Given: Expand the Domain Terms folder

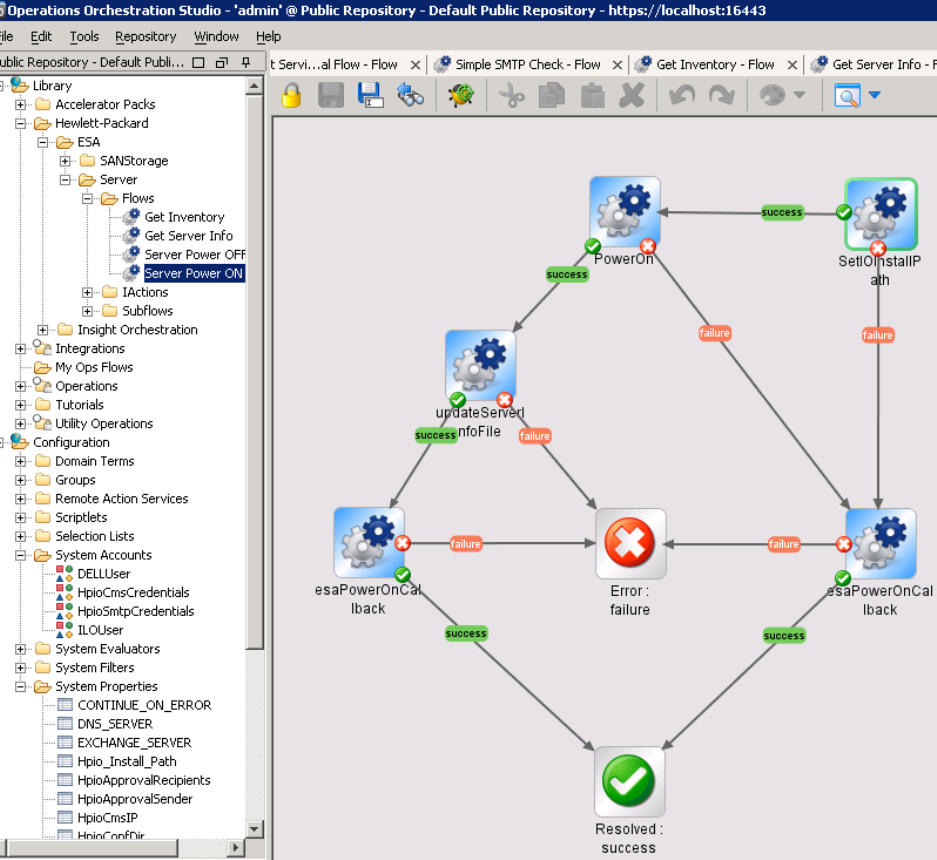Looking at the screenshot, I should point(20,461).
